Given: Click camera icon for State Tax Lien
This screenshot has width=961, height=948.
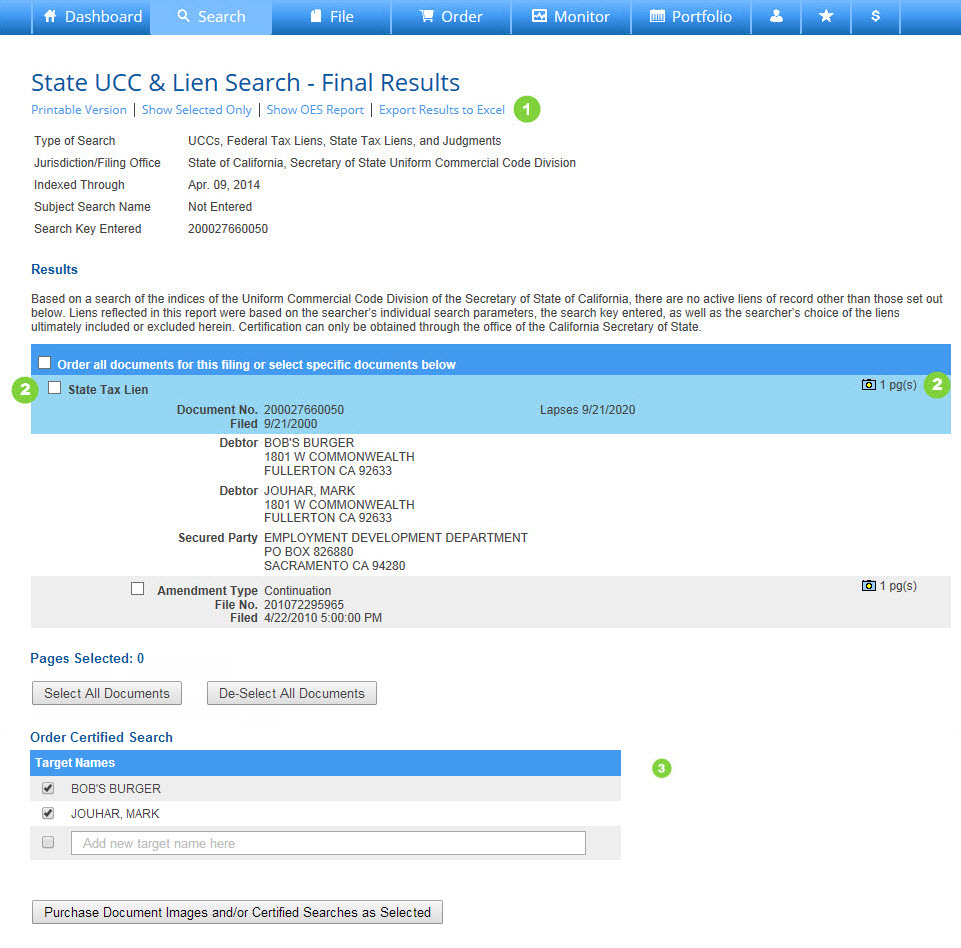Looking at the screenshot, I should pyautogui.click(x=868, y=385).
